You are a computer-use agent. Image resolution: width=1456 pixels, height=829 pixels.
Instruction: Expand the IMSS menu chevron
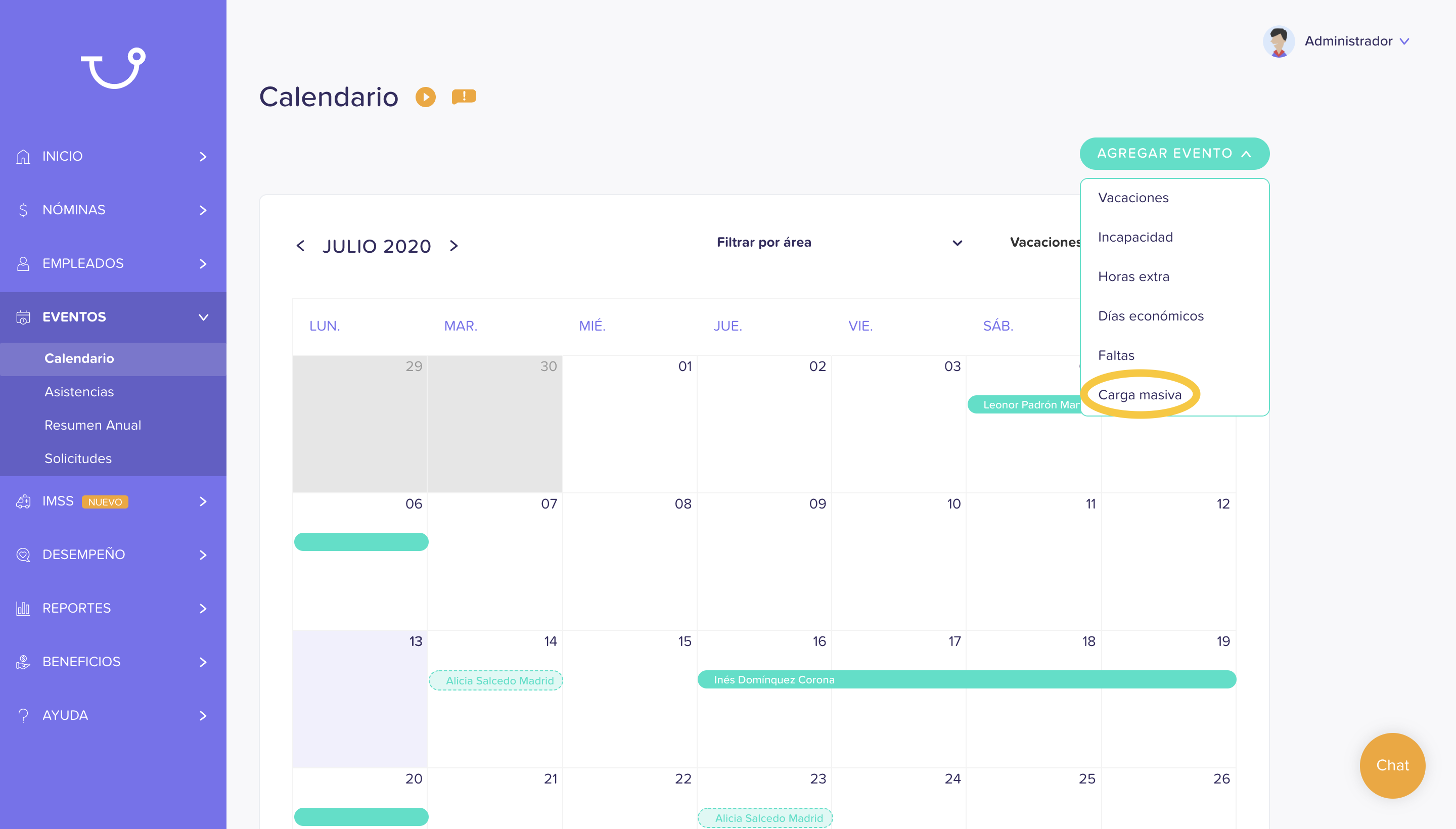[203, 501]
